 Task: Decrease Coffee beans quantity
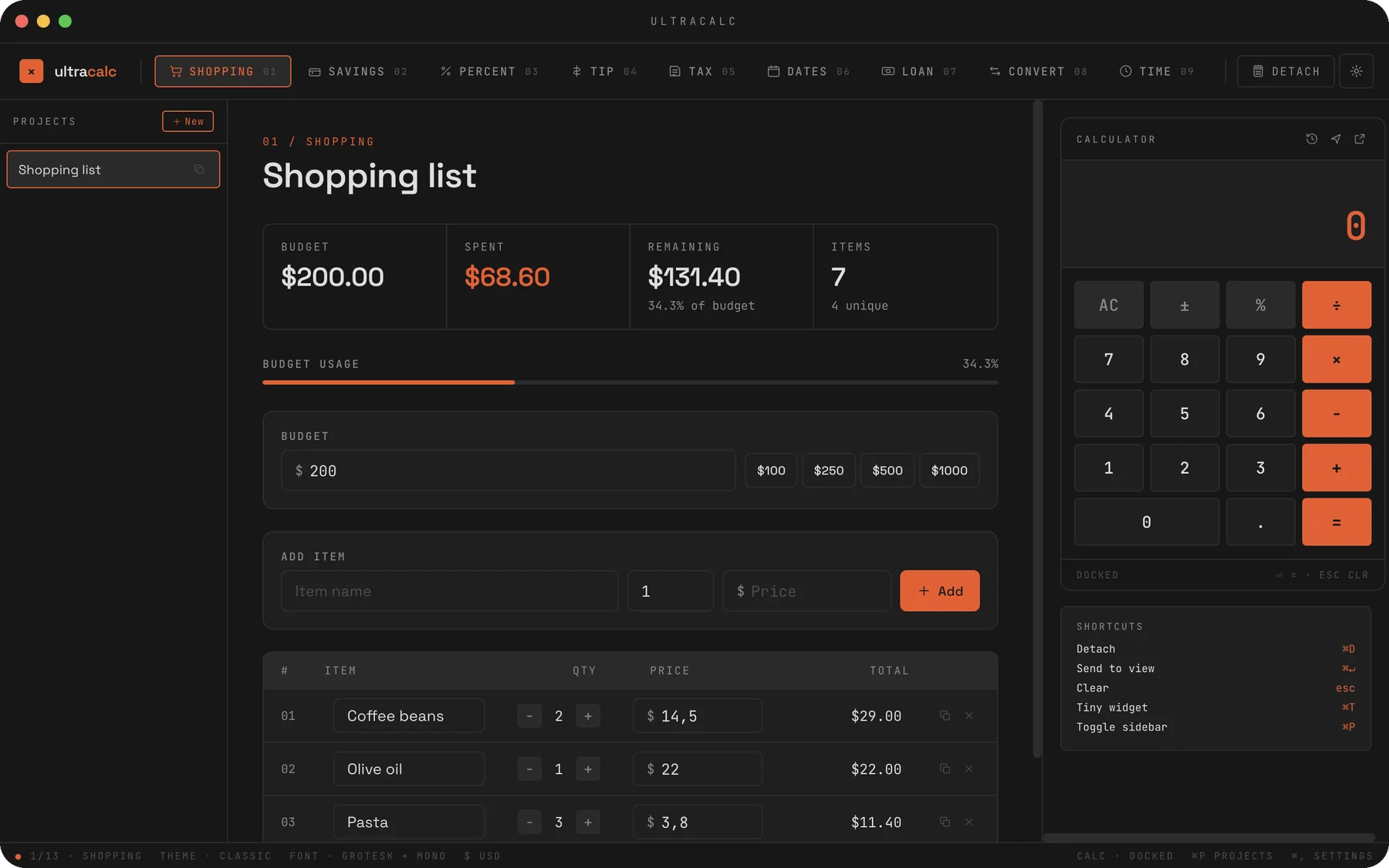click(529, 715)
